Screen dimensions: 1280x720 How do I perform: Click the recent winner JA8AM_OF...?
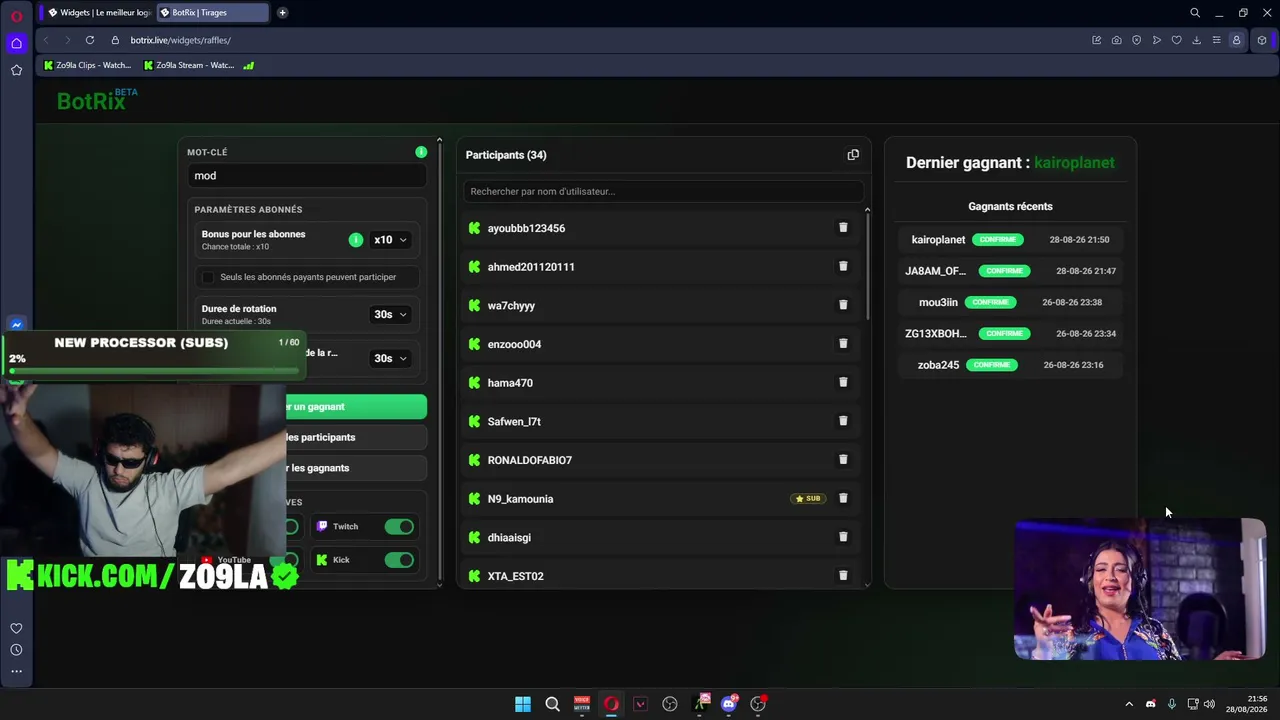936,271
